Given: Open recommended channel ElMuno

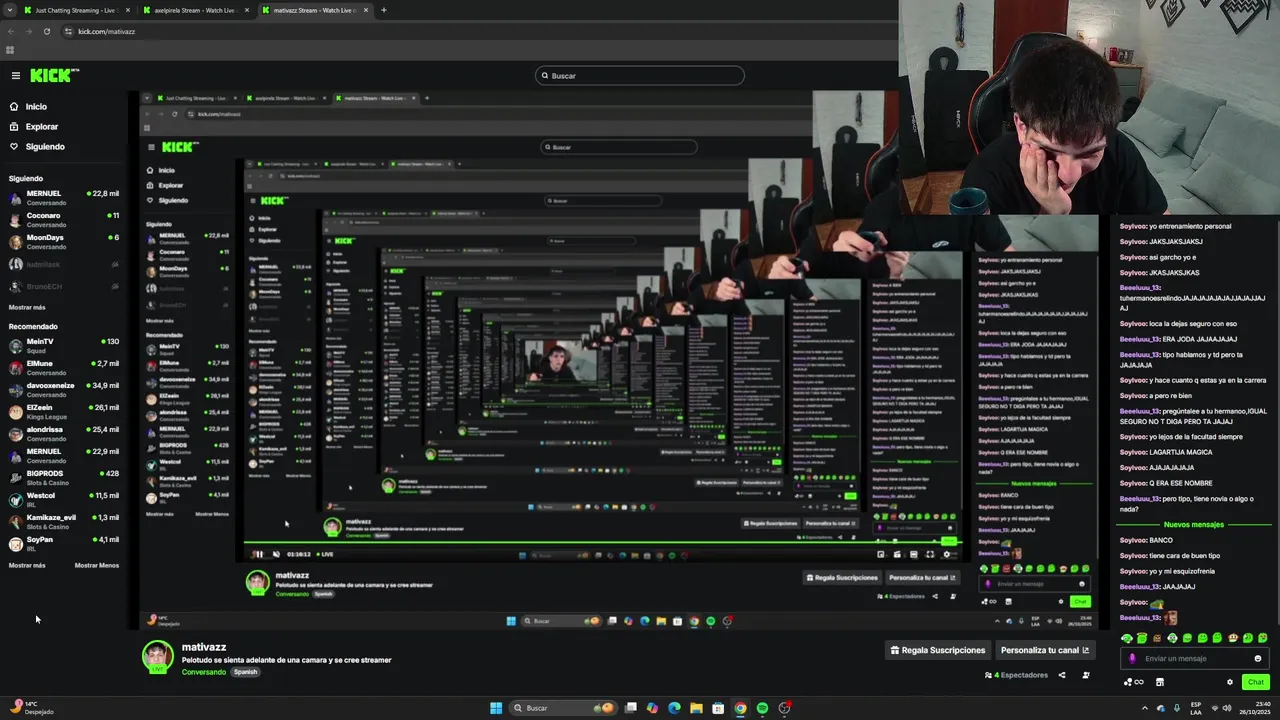Looking at the screenshot, I should pyautogui.click(x=64, y=367).
